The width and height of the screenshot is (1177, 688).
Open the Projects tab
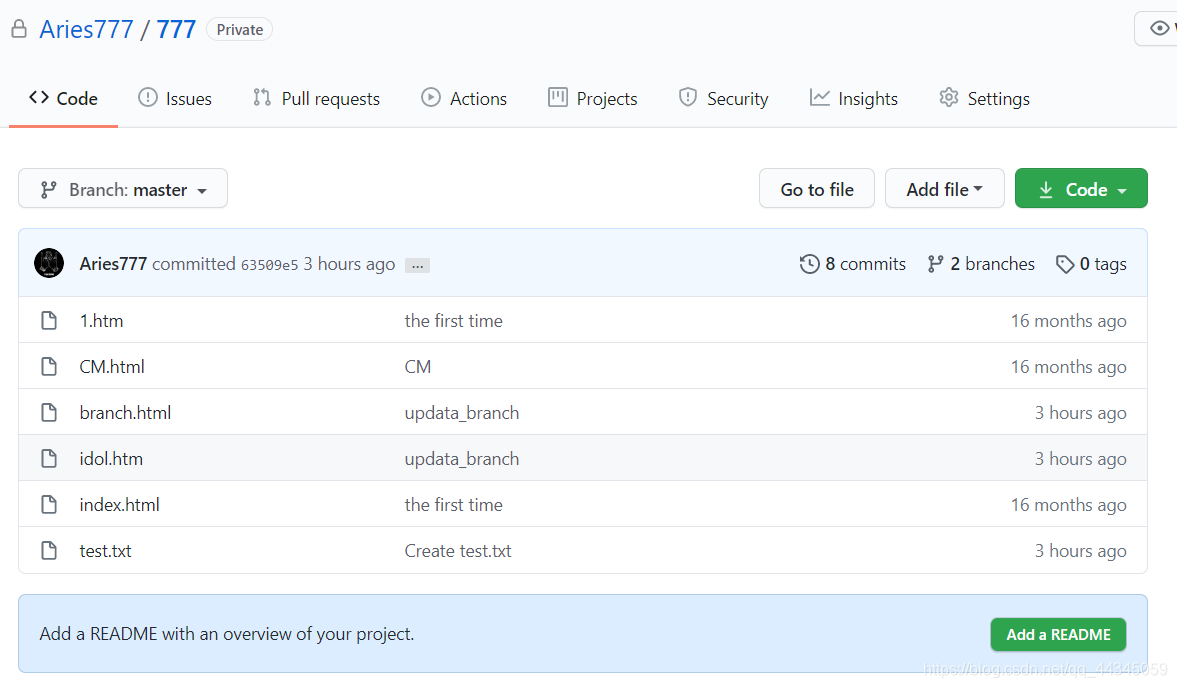point(593,98)
